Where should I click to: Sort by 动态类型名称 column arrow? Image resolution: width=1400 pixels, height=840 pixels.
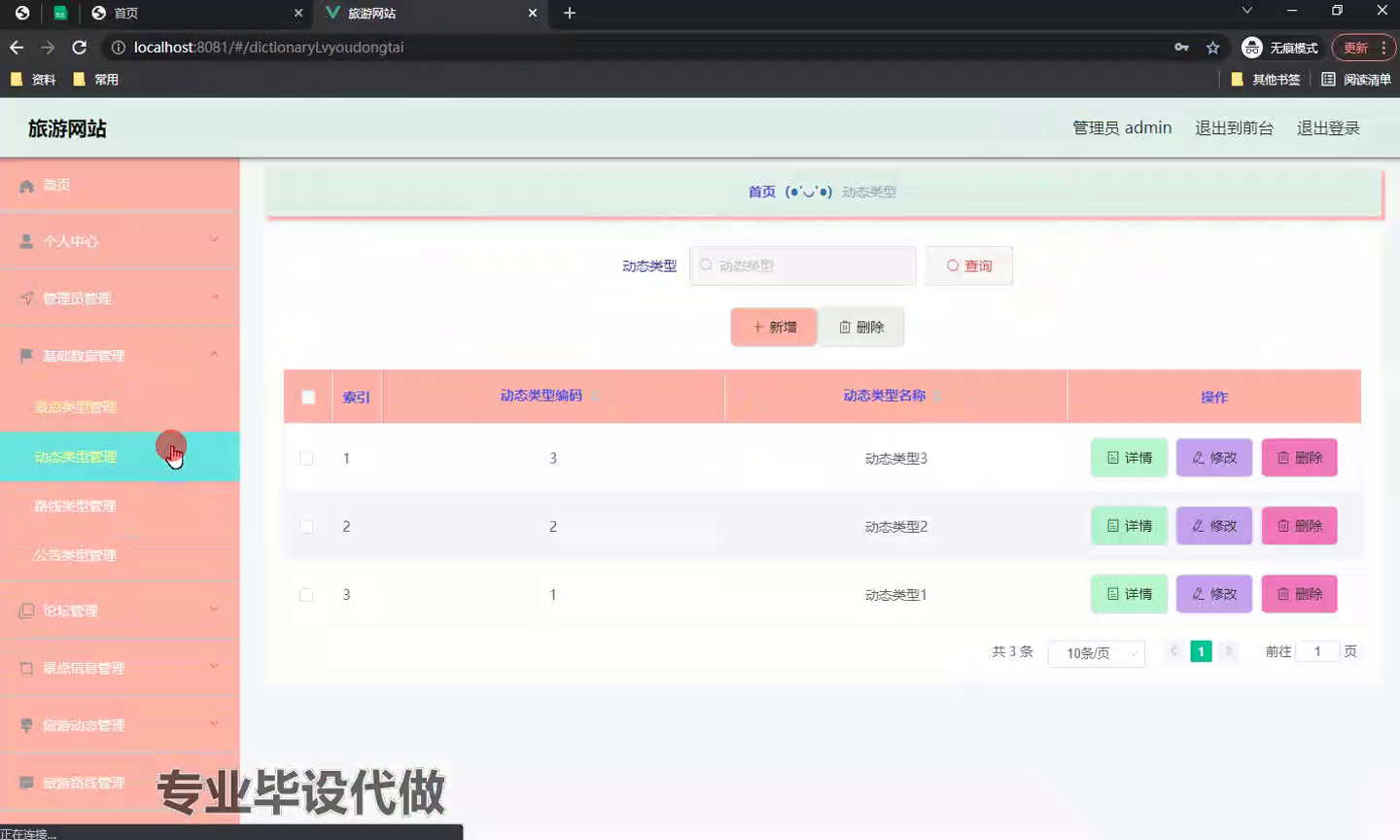pos(937,396)
